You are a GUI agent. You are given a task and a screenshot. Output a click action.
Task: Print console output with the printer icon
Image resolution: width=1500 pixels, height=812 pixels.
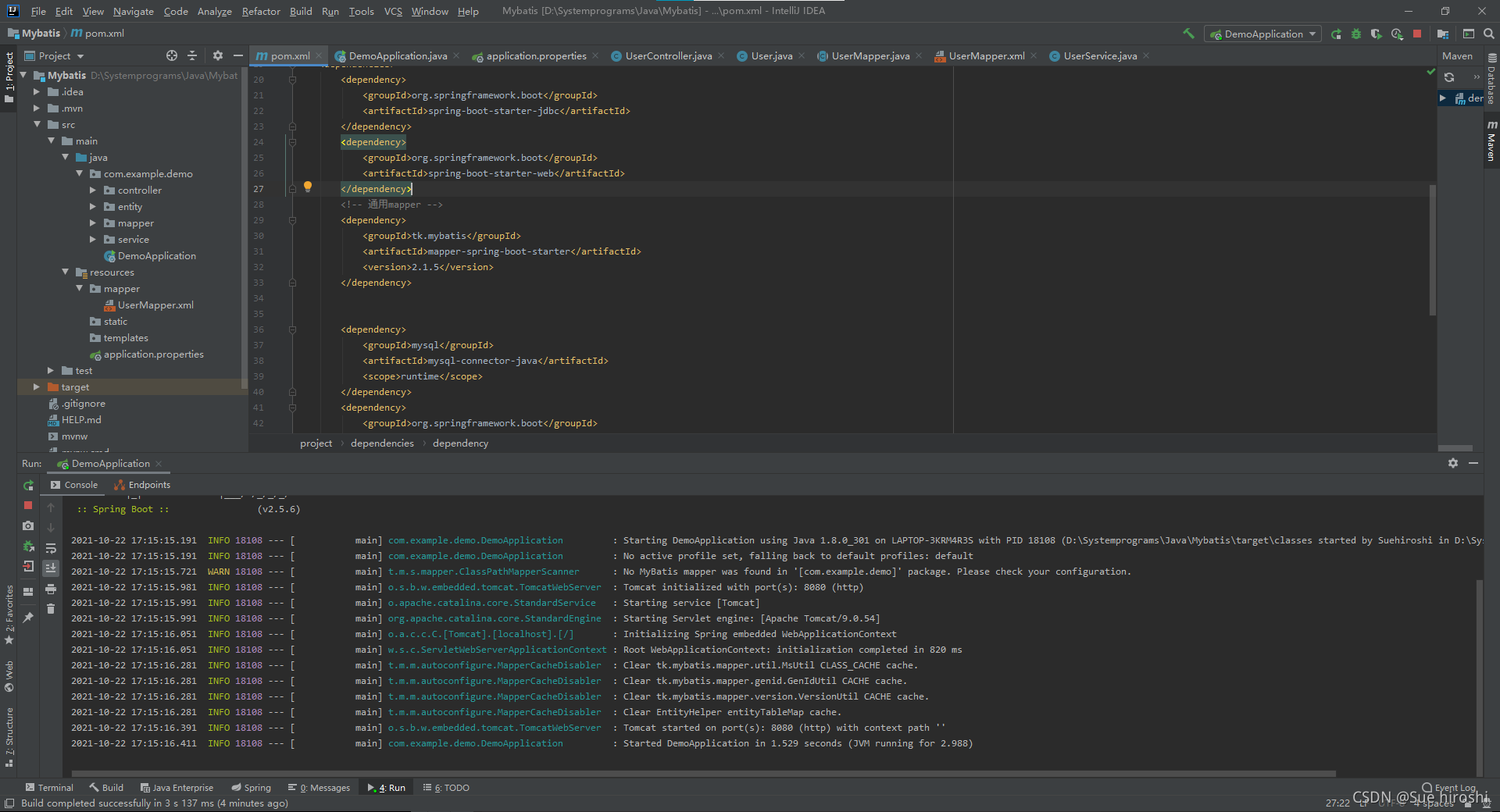51,589
